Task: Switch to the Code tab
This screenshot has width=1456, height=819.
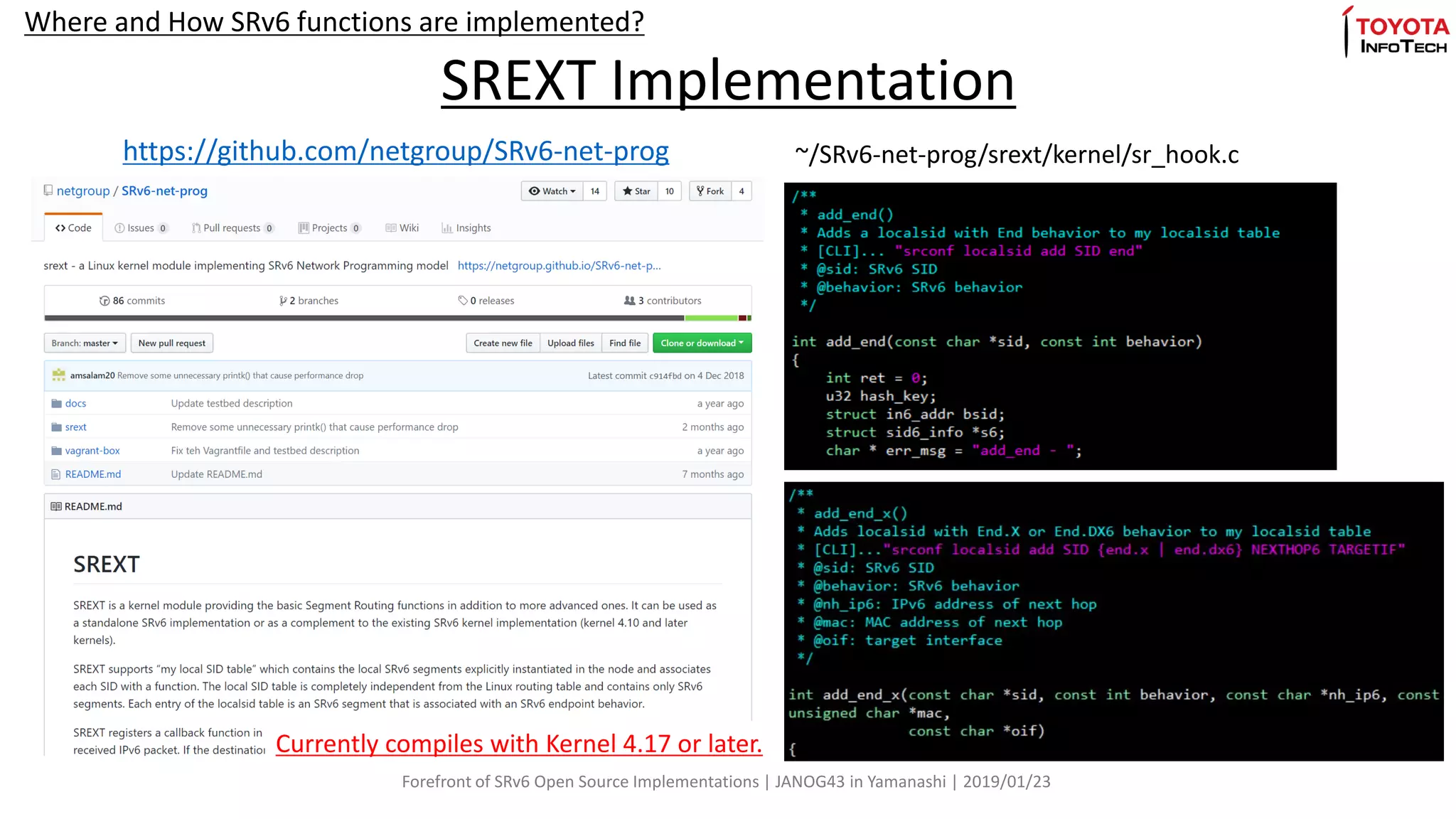Action: click(73, 227)
